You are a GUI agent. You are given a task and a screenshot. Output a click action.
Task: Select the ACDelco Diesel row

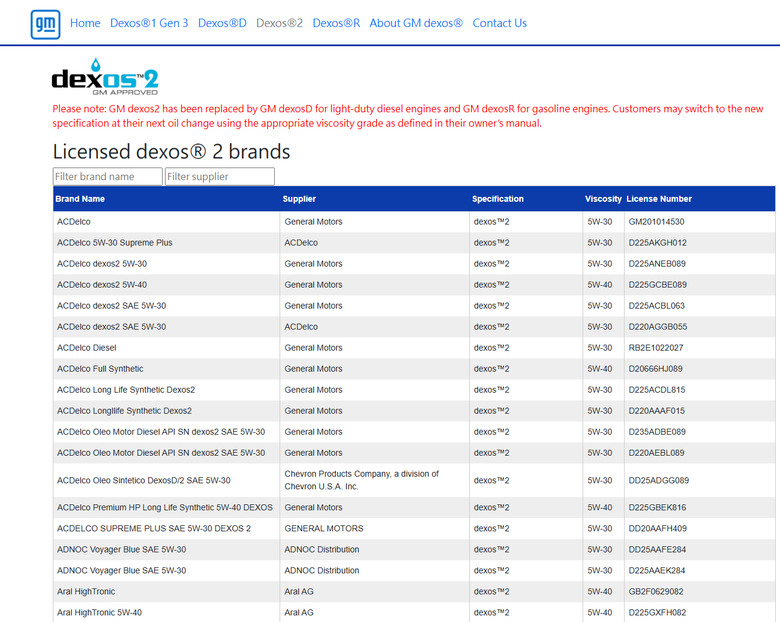coord(414,348)
